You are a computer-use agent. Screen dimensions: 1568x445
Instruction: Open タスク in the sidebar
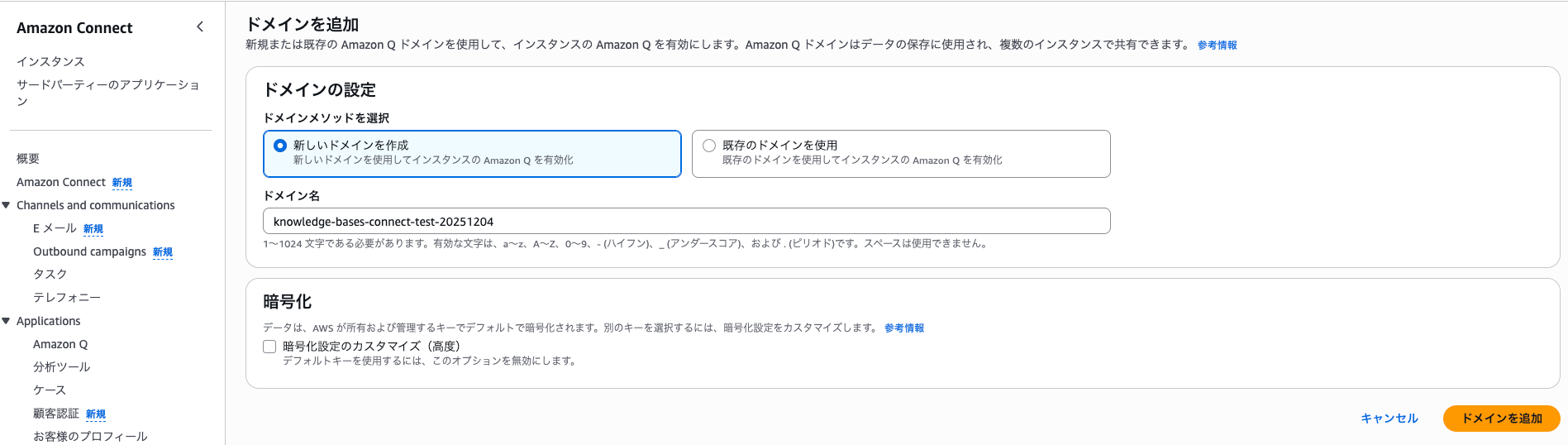point(50,274)
